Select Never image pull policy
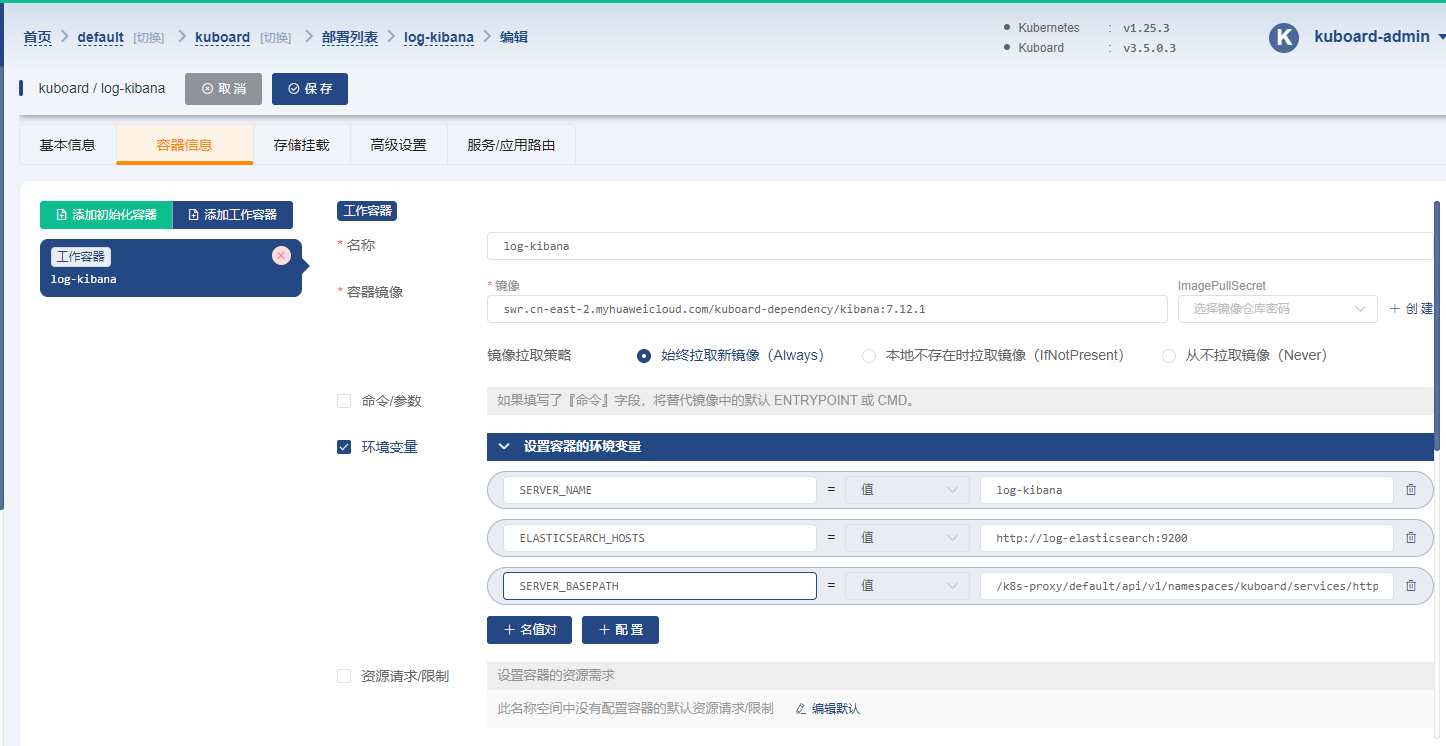The image size is (1446, 746). (x=1168, y=356)
